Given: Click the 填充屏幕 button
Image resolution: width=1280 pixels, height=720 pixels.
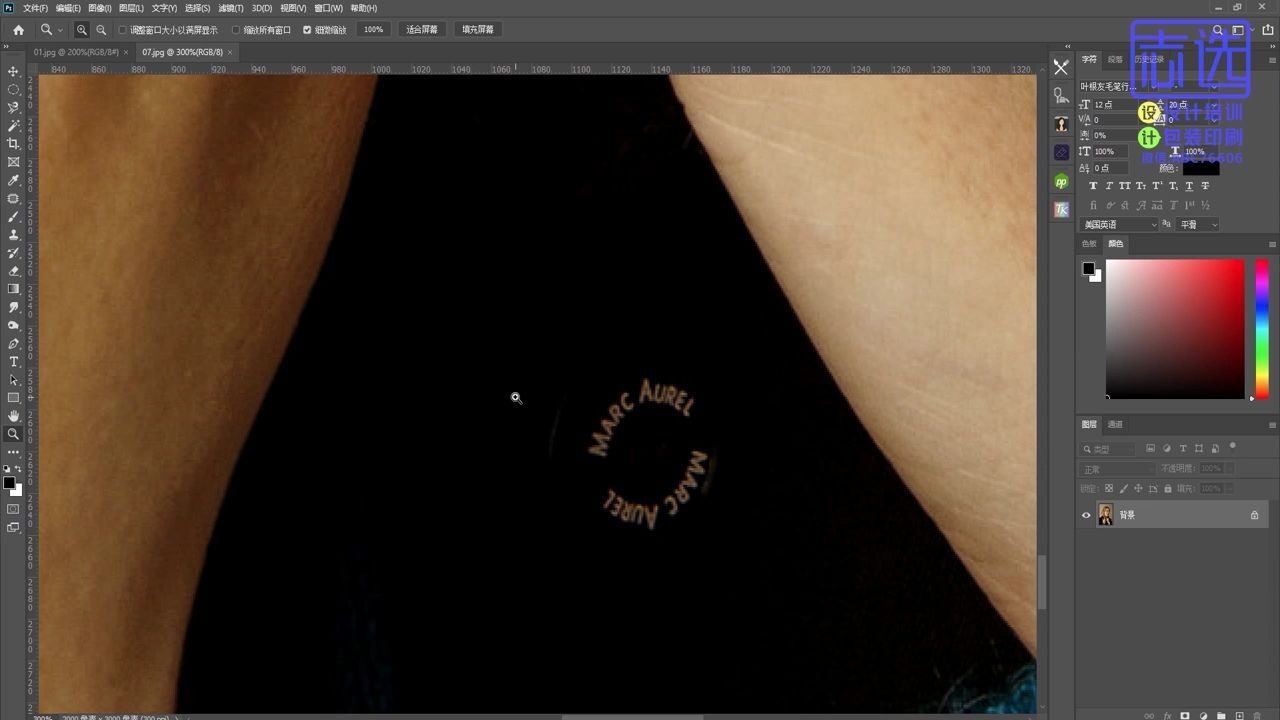Looking at the screenshot, I should [478, 30].
